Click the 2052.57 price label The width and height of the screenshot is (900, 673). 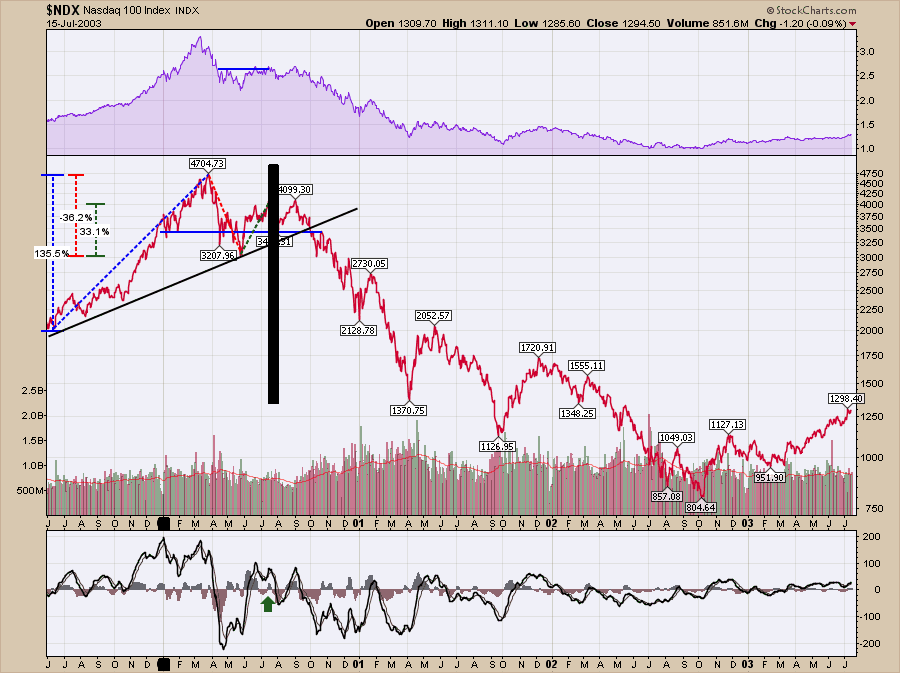click(x=433, y=316)
